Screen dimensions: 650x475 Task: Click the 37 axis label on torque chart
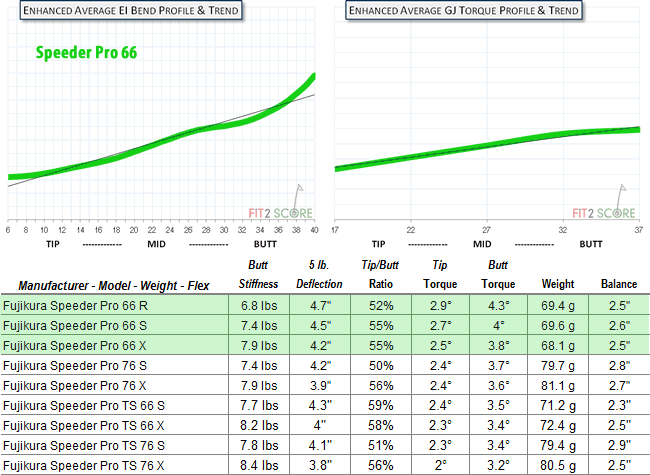(639, 230)
